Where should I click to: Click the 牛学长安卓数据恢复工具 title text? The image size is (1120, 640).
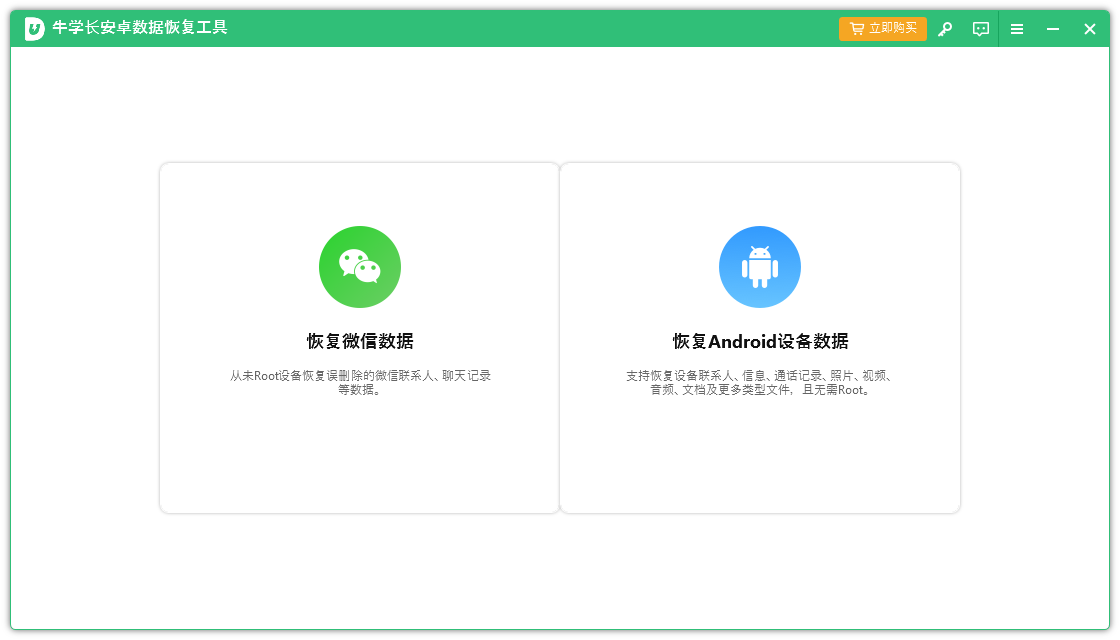(140, 28)
